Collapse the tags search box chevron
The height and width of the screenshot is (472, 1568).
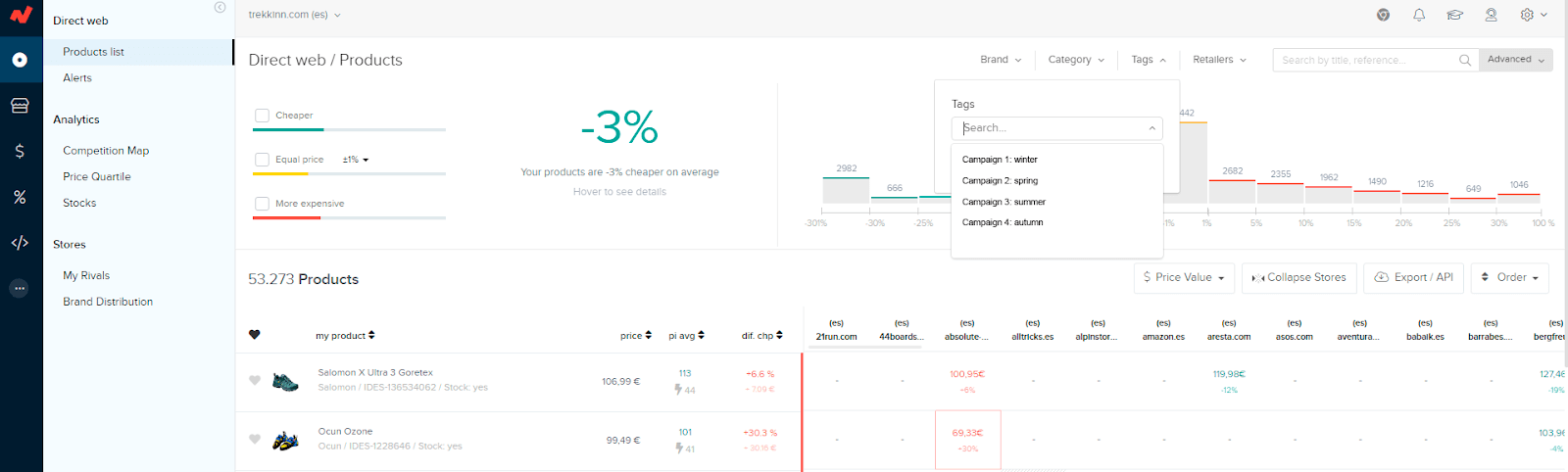(x=1151, y=128)
